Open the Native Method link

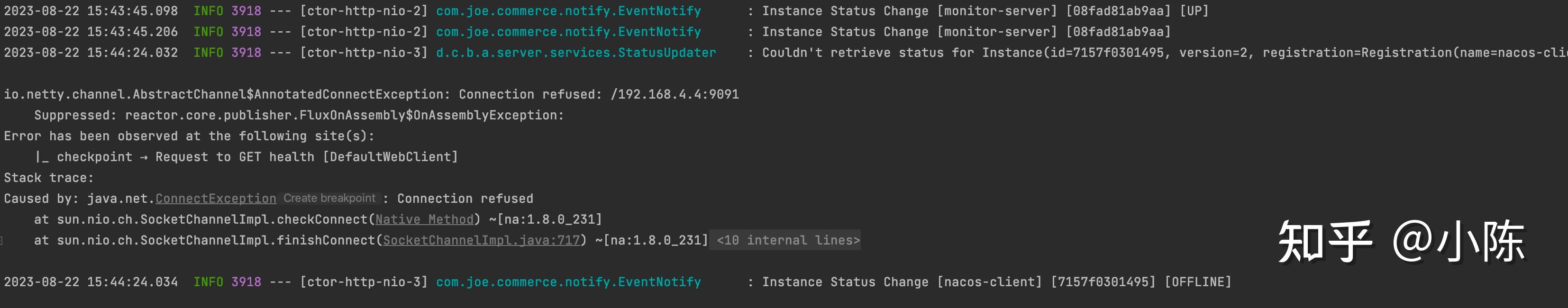pyautogui.click(x=424, y=219)
